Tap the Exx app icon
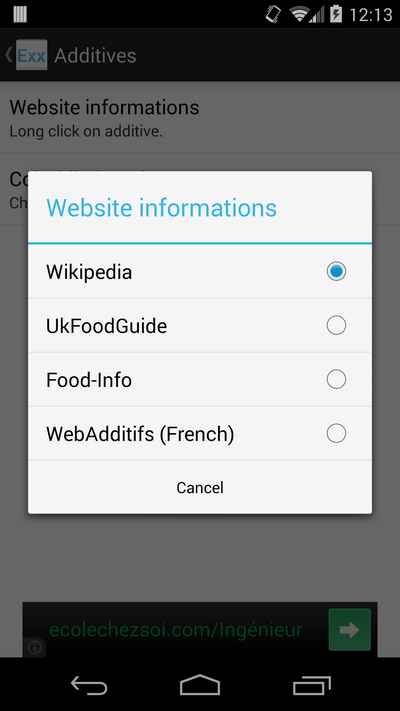400x711 pixels. [31, 55]
